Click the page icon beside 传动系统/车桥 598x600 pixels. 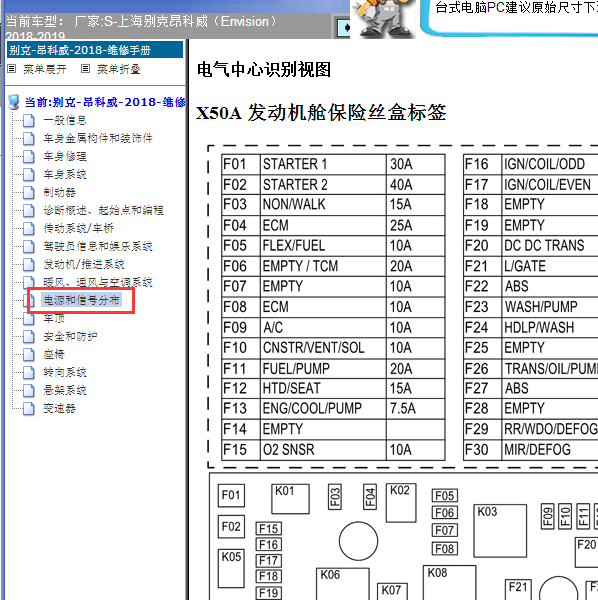pyautogui.click(x=29, y=228)
